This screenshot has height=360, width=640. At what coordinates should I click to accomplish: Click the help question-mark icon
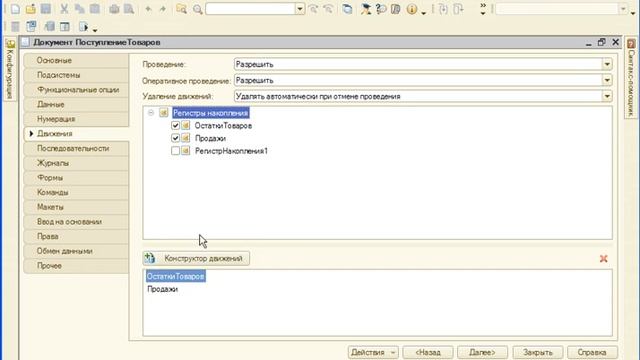coord(381,9)
